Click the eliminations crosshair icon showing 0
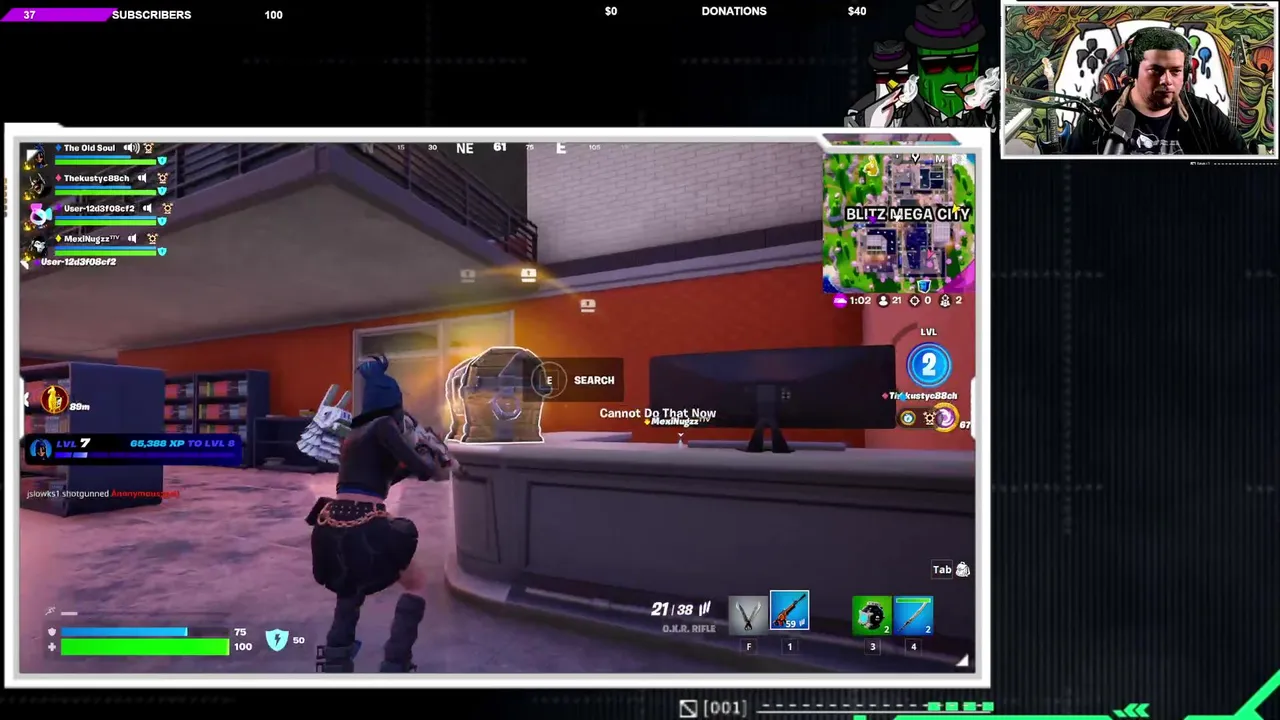This screenshot has width=1280, height=720. (915, 300)
